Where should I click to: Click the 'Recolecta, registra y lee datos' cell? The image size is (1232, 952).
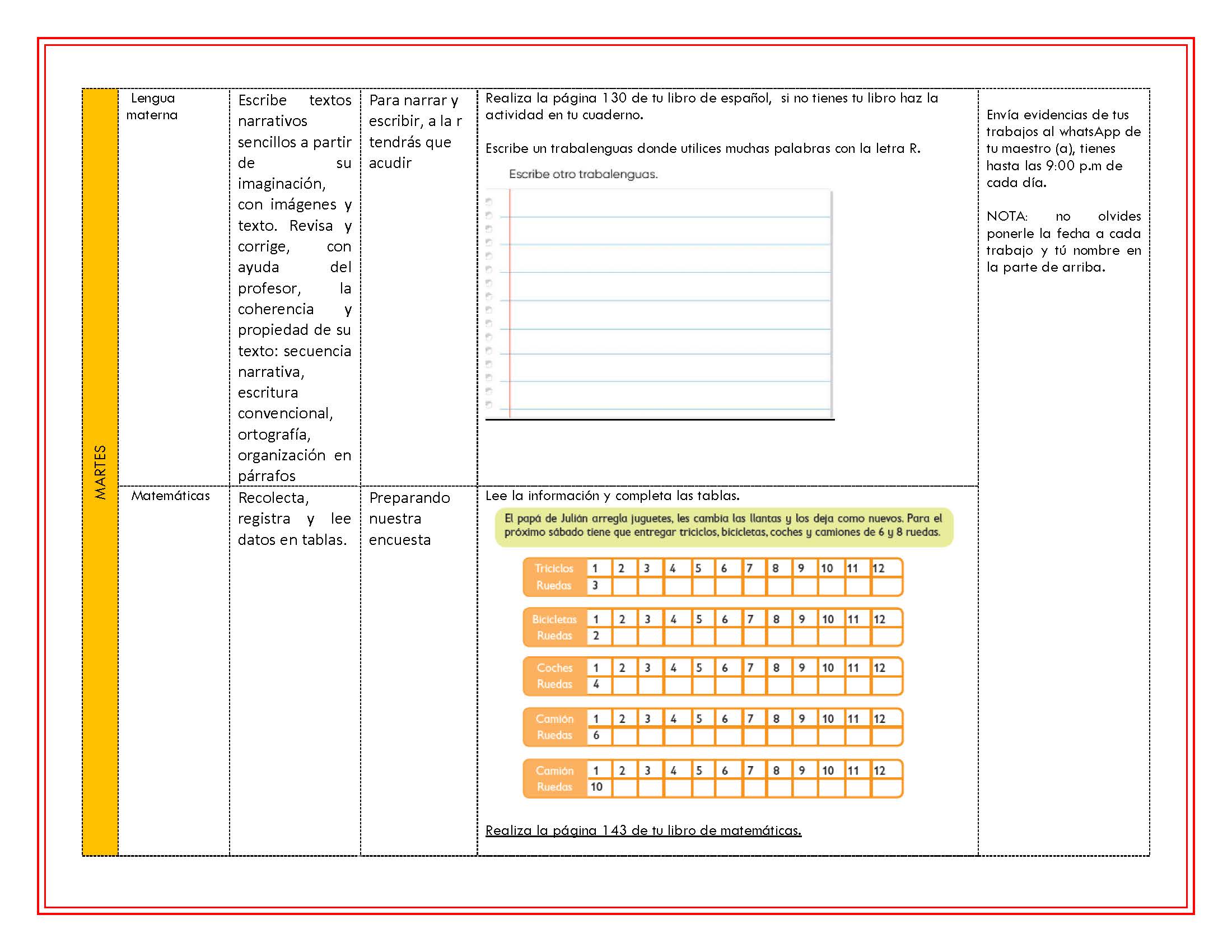click(x=295, y=670)
